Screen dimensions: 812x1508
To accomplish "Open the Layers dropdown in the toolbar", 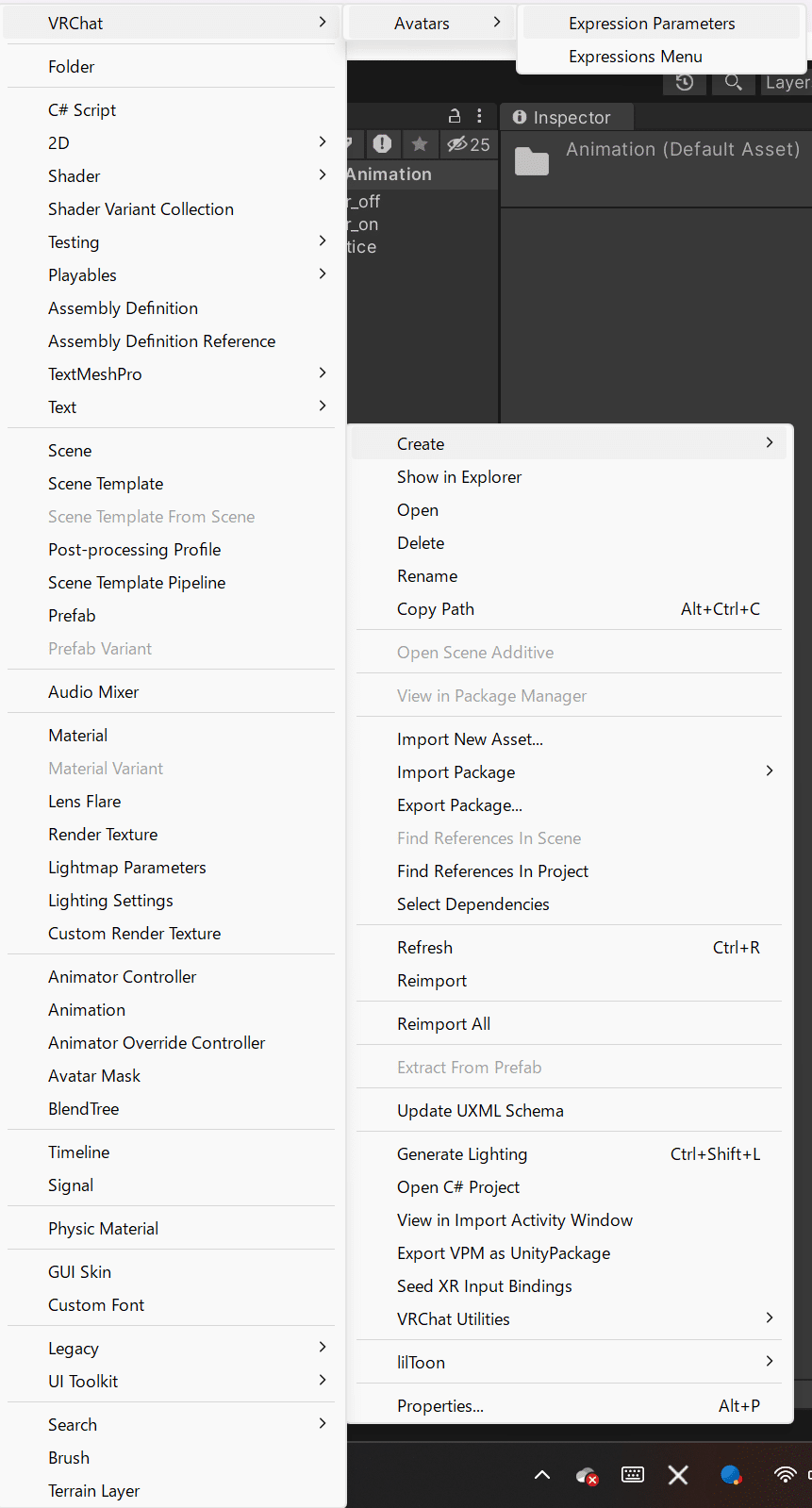I will (787, 83).
